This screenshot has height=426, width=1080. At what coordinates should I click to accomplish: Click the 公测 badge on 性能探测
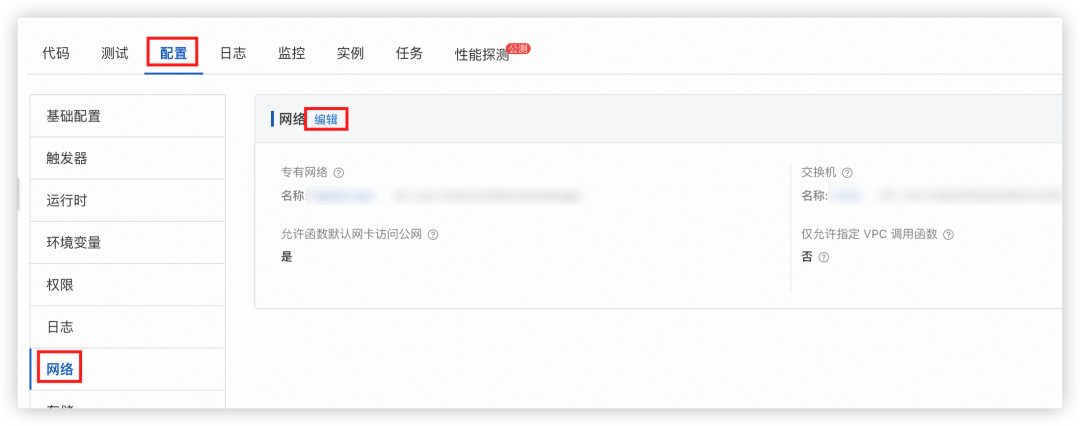(518, 49)
